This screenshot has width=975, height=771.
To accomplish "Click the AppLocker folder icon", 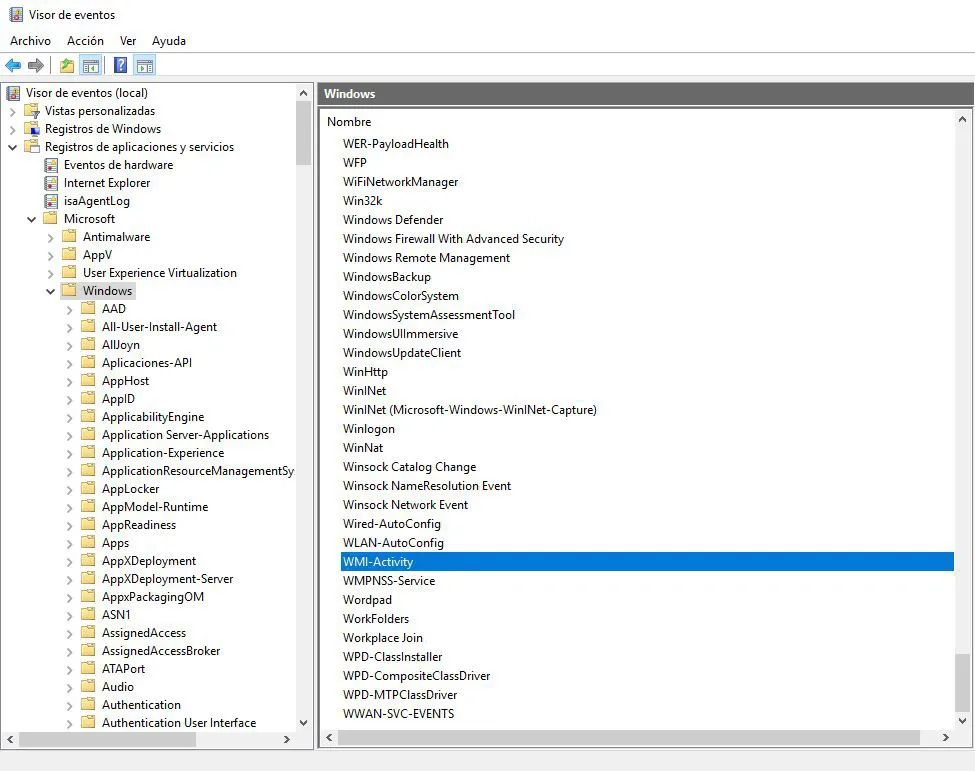I will (x=89, y=489).
